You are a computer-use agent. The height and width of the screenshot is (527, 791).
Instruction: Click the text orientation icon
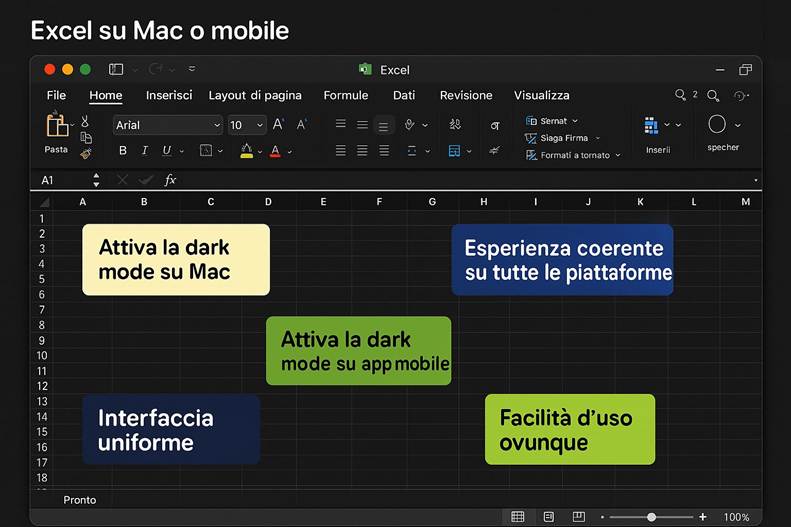coord(410,125)
